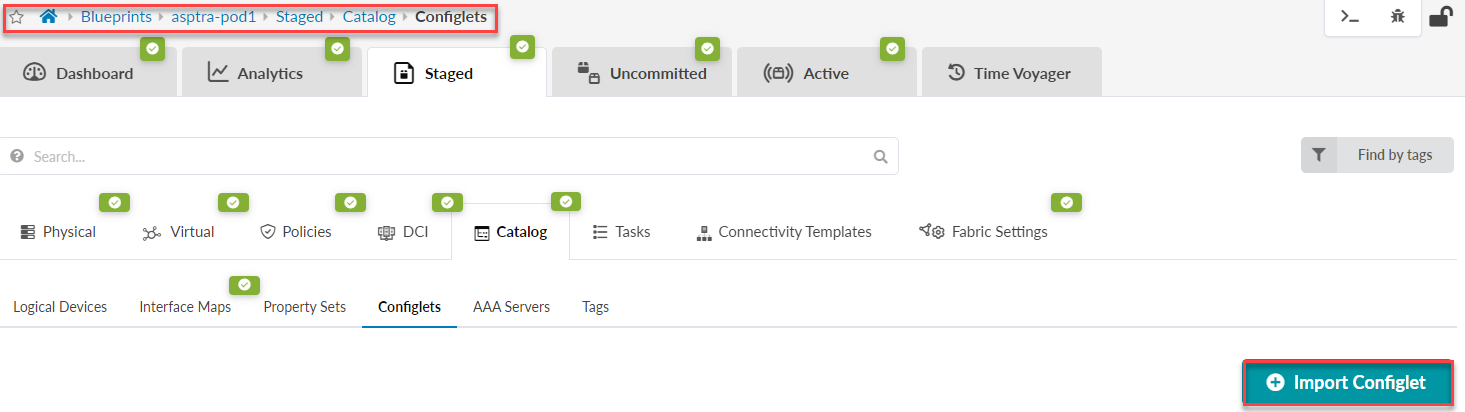Click the favorite star icon

click(16, 17)
